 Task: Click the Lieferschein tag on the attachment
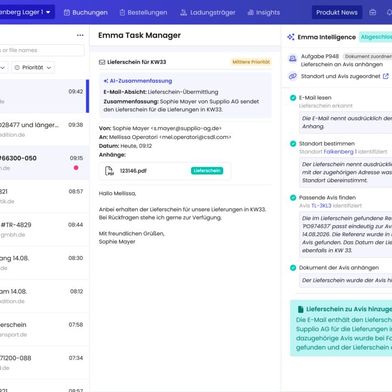coord(207,171)
